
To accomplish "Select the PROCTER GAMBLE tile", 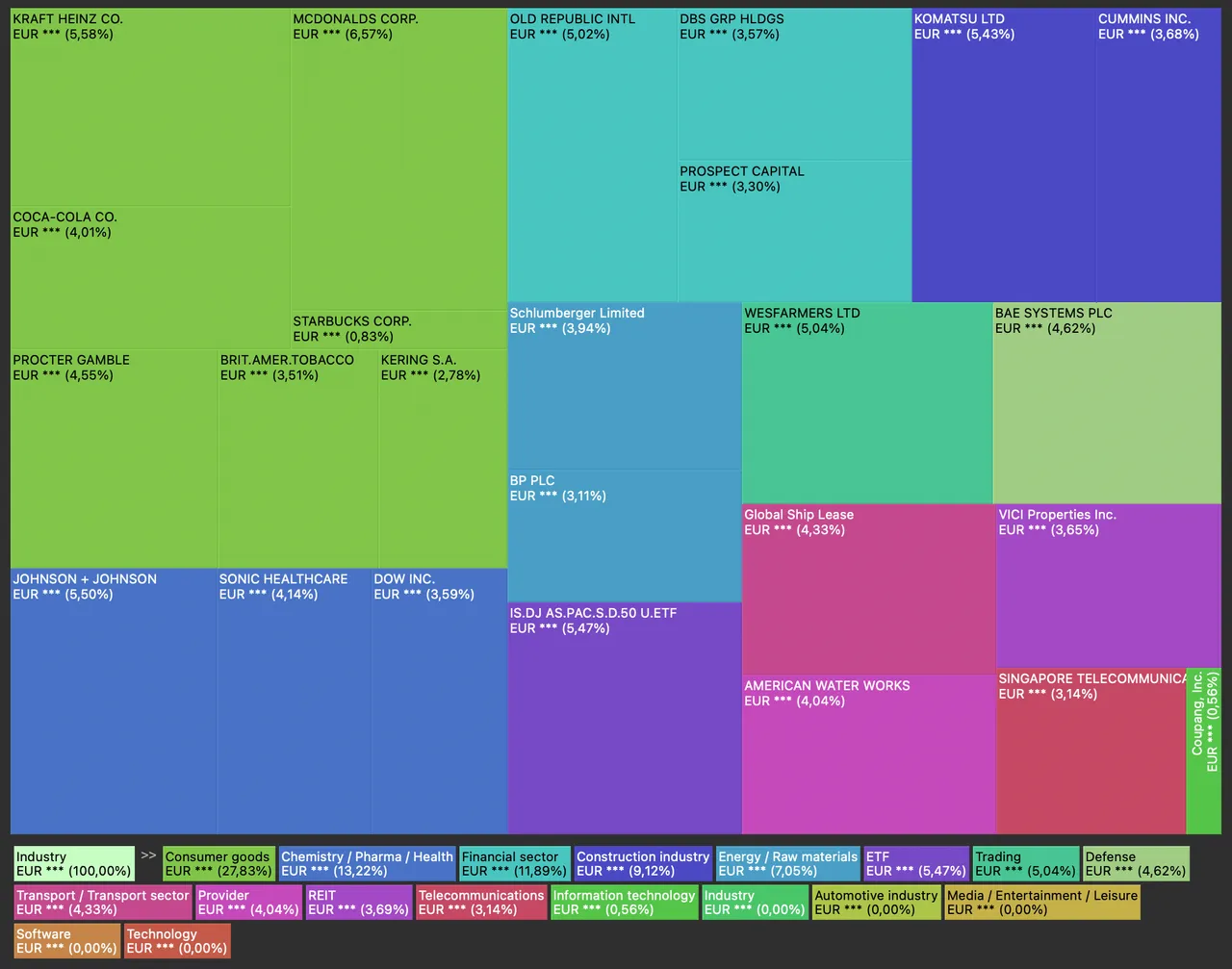I will click(x=114, y=459).
